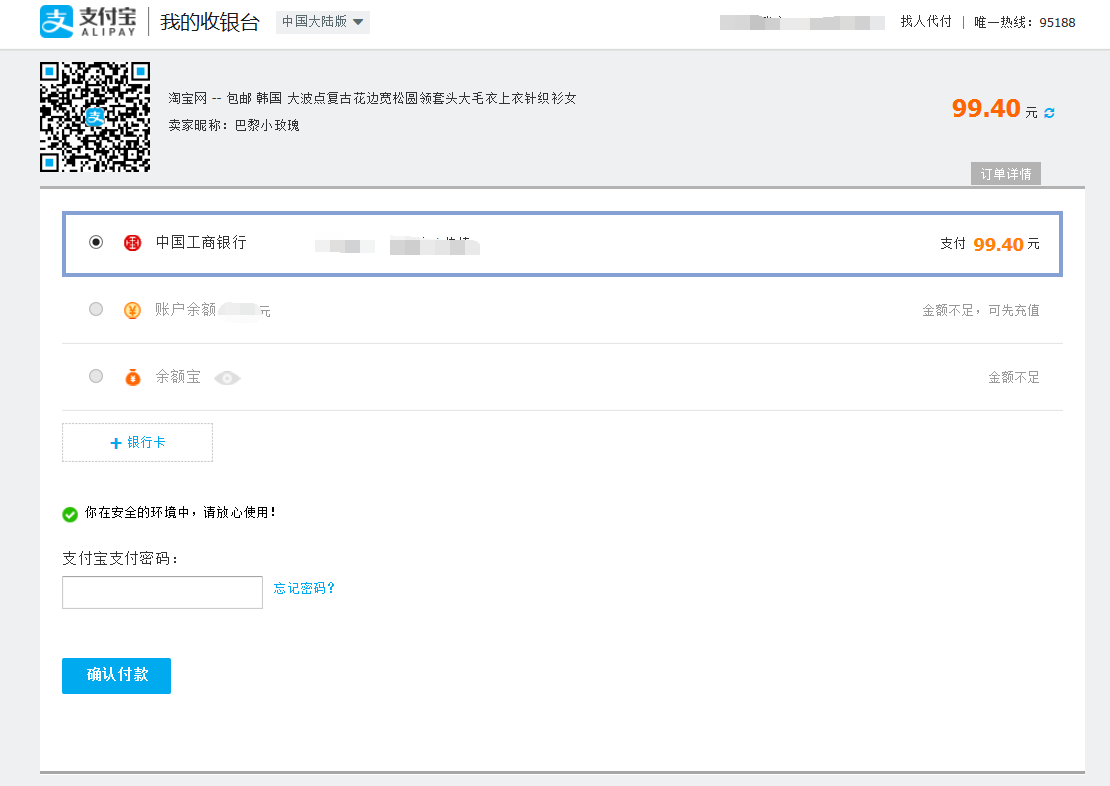The image size is (1110, 786).
Task: Click 余额宝 row's 金额不足 status text
Action: [x=1014, y=377]
